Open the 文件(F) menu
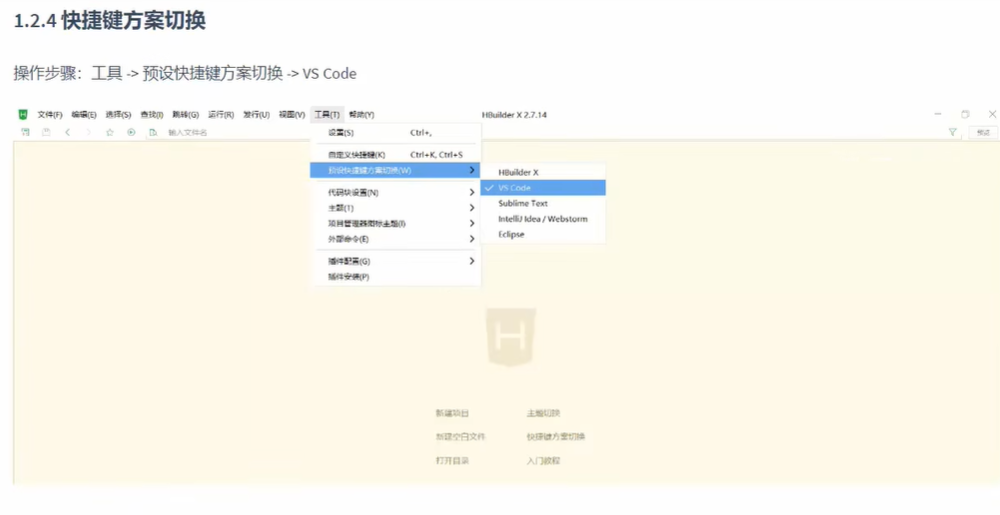 click(x=50, y=115)
